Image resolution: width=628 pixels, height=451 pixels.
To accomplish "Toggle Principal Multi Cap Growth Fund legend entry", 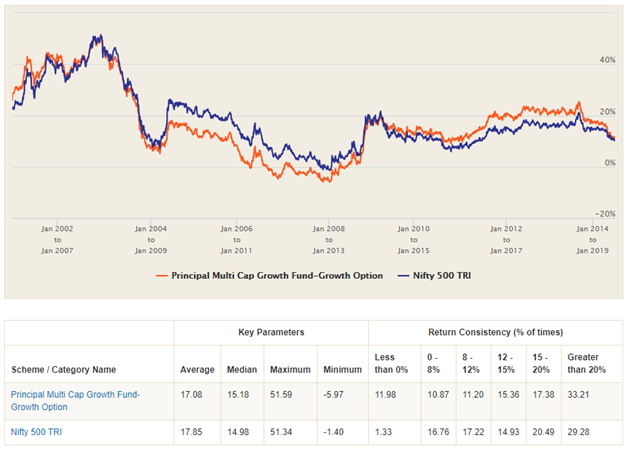I will click(x=278, y=275).
